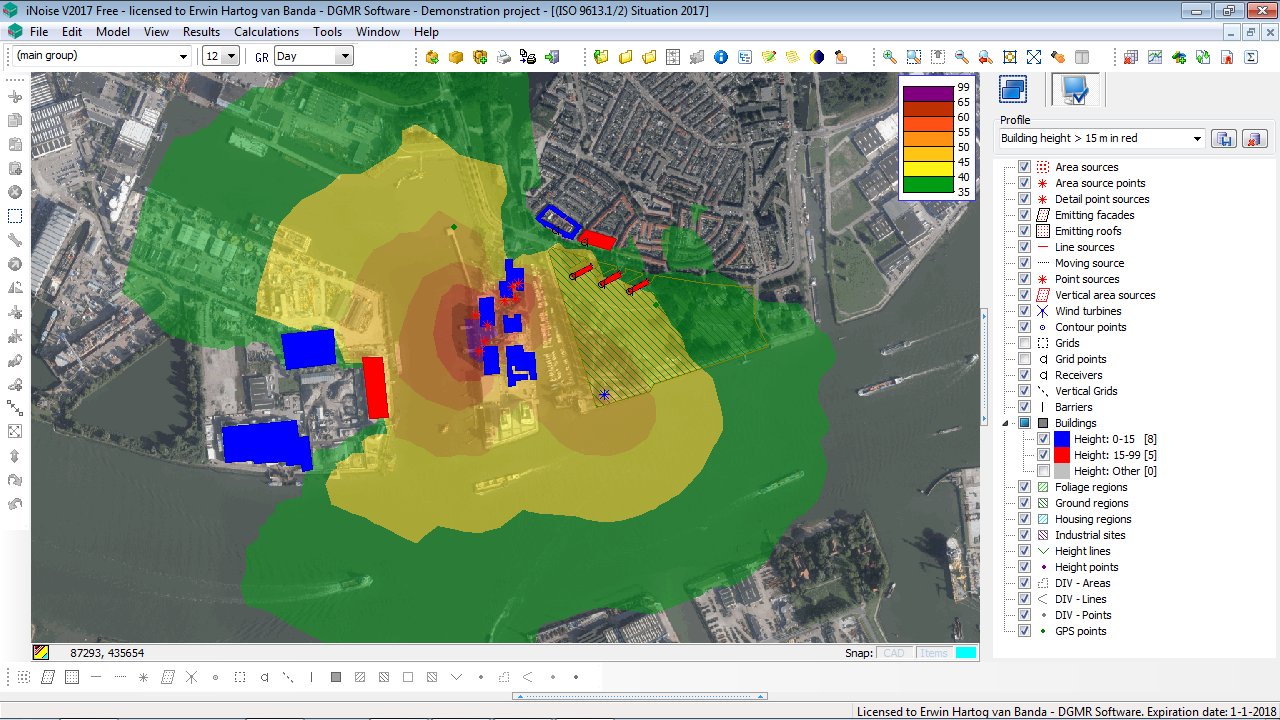The width and height of the screenshot is (1280, 720).
Task: Click the zoom to full extent icon
Action: tap(1034, 57)
